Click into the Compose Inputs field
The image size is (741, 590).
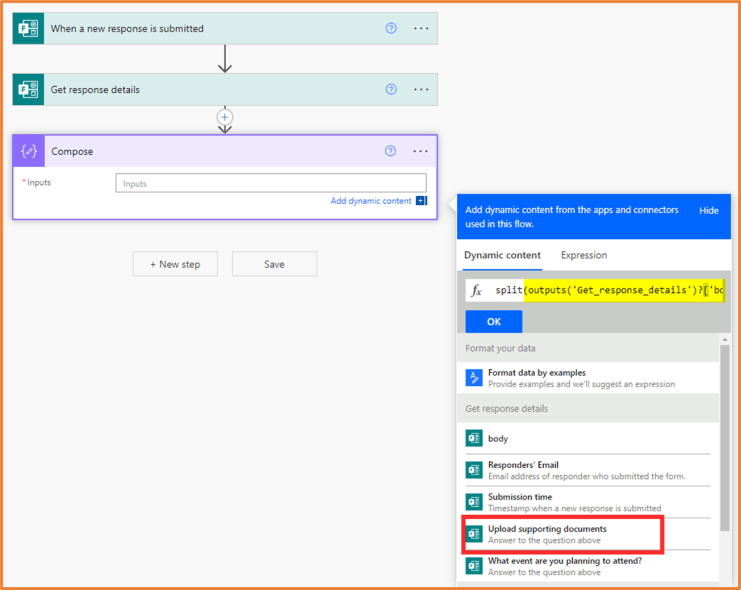click(x=271, y=183)
